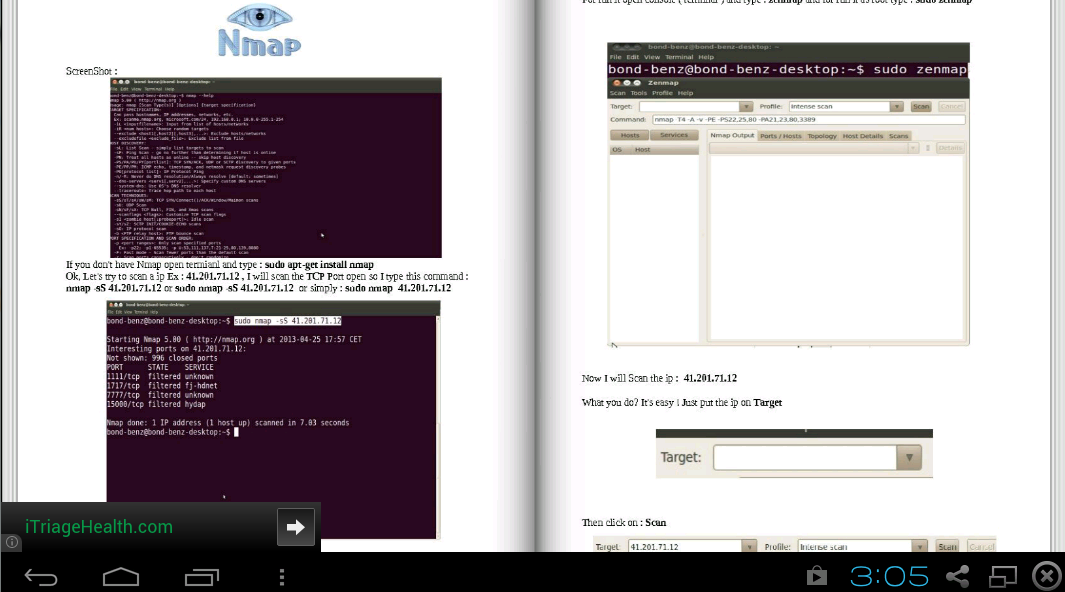This screenshot has width=1065, height=592.
Task: Tap the 'Now I will Scan the ip' line
Action: tap(659, 378)
